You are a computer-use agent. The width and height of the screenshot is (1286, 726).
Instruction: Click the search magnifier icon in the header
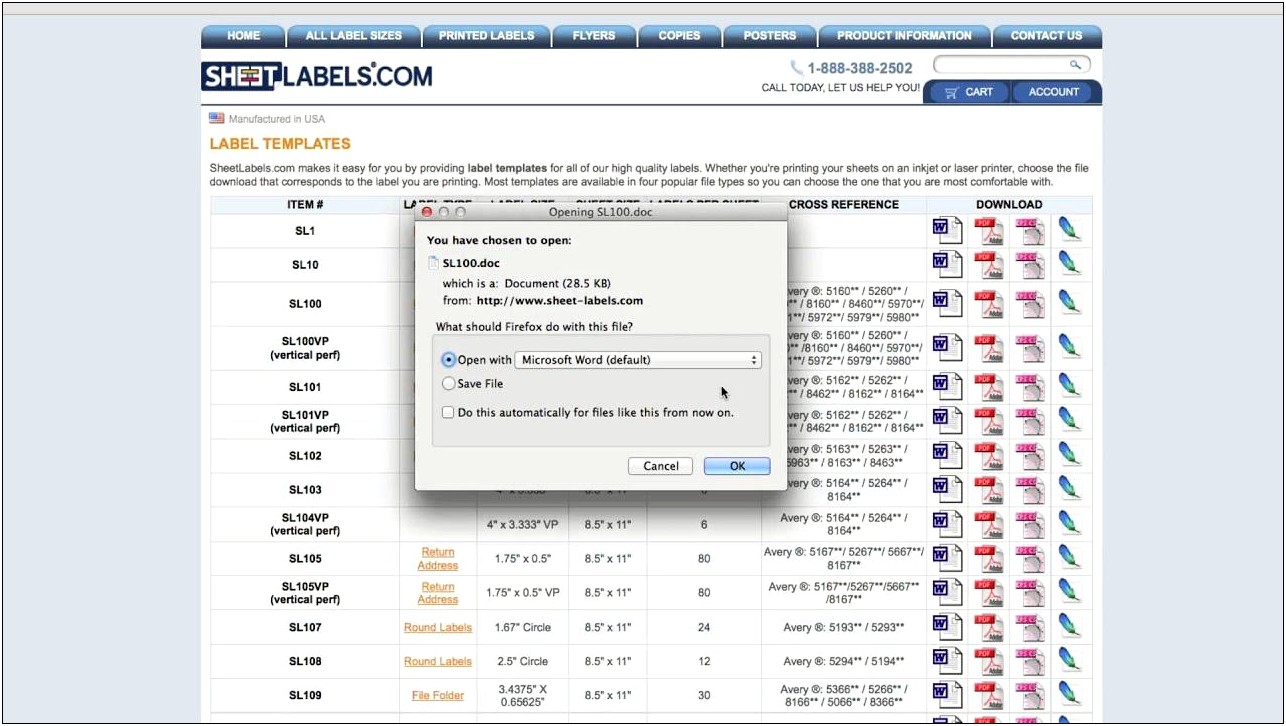1075,64
